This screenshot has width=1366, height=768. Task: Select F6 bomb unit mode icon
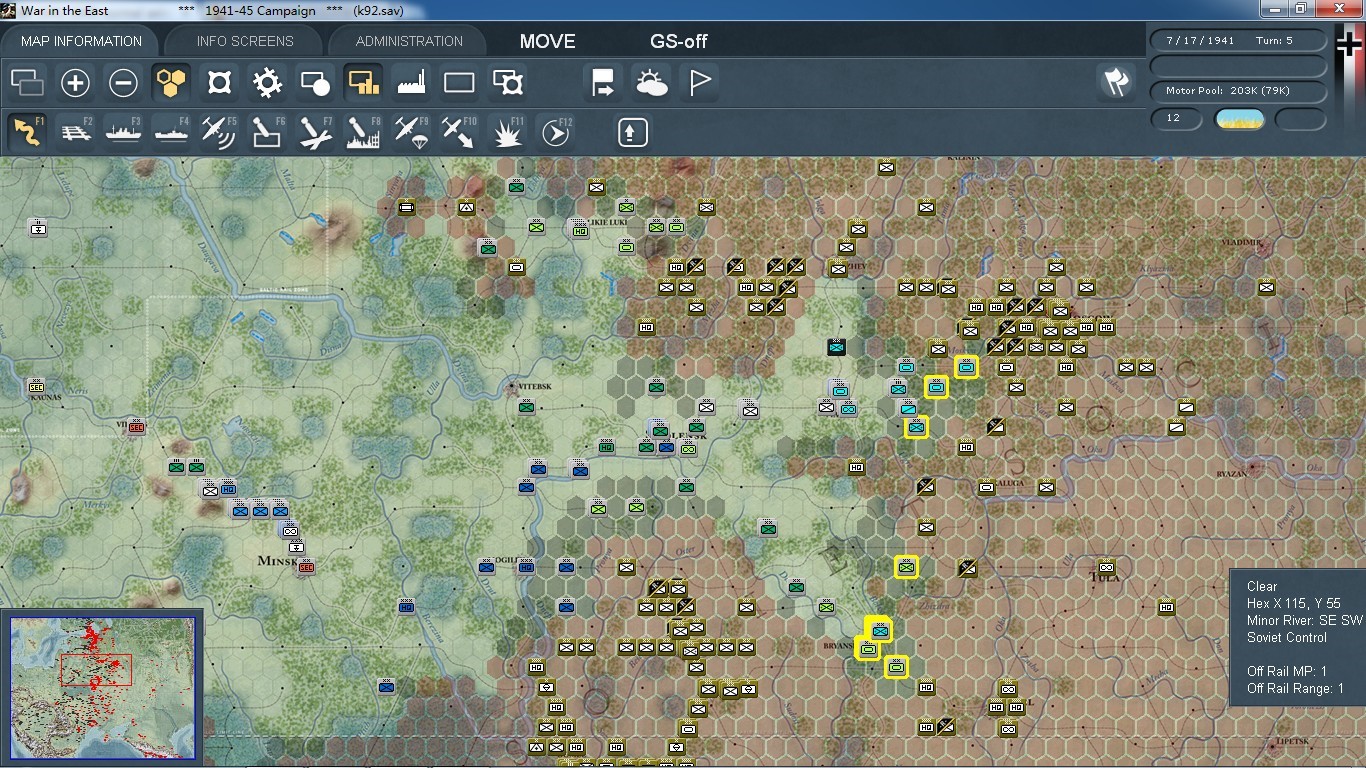267,132
